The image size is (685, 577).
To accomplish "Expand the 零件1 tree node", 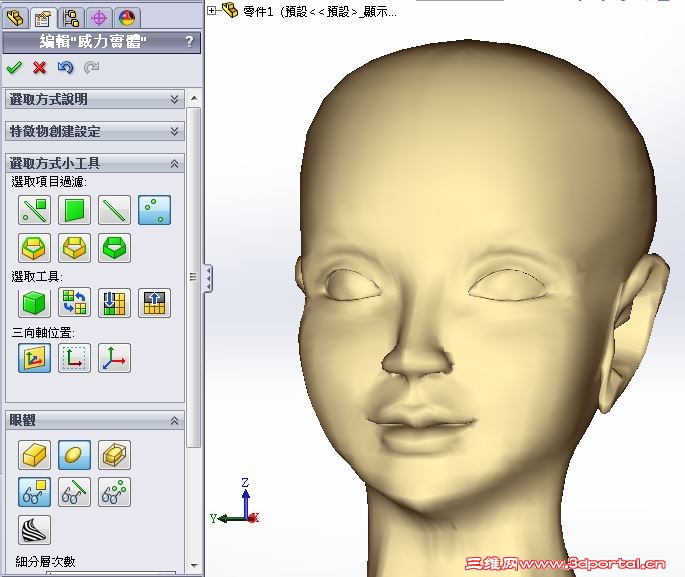I will point(211,11).
